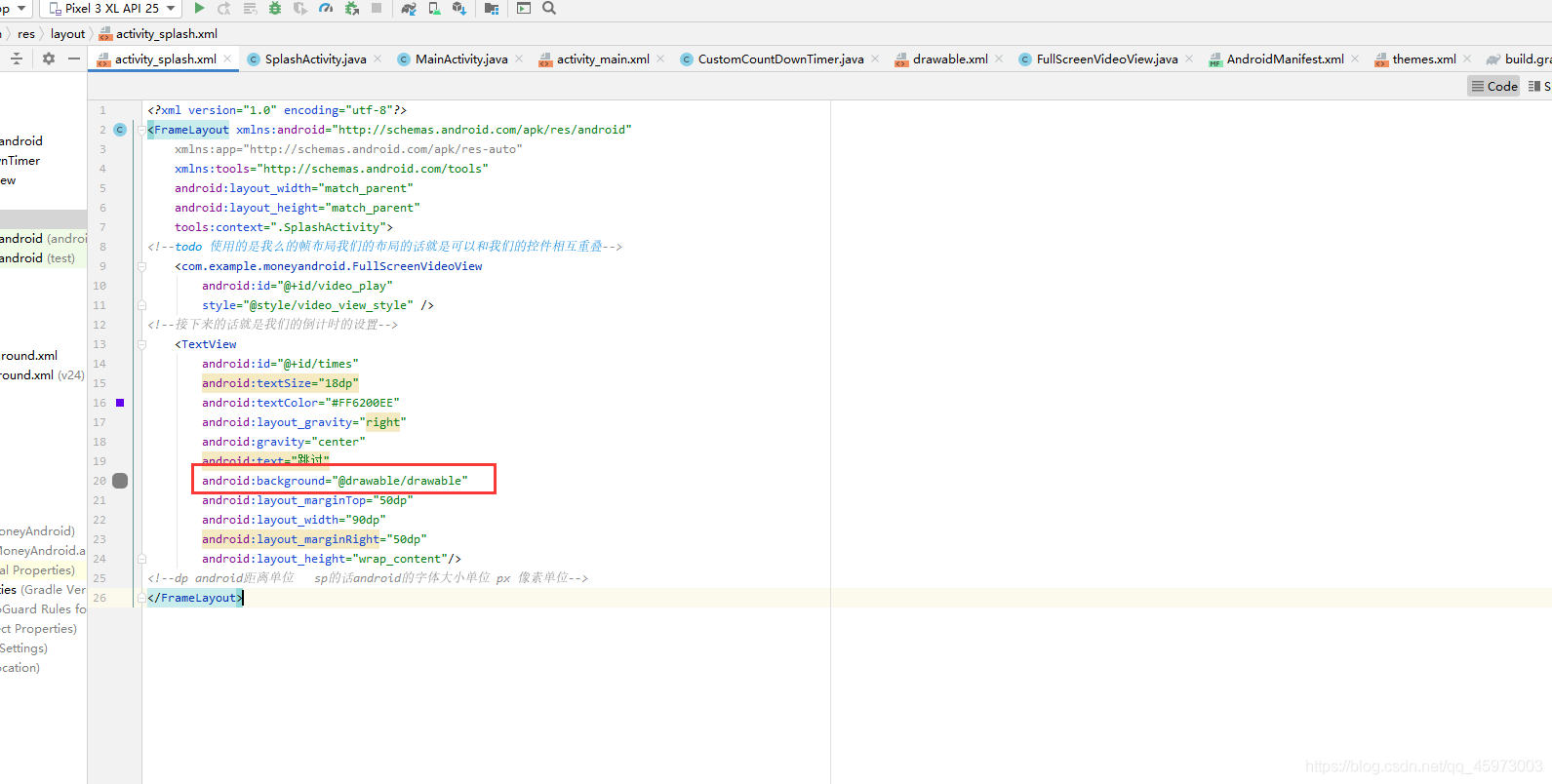
Task: Click the android:layout_marginRight "50dp" line
Action: tap(314, 539)
